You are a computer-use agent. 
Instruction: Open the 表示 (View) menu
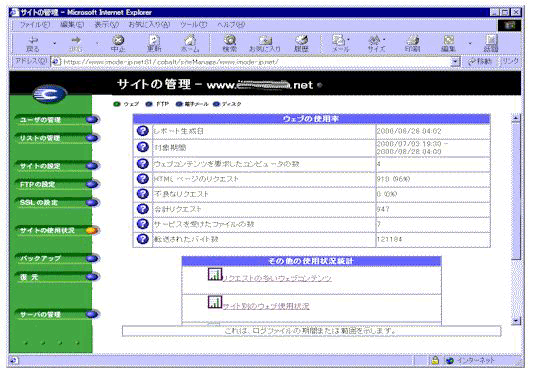107,25
